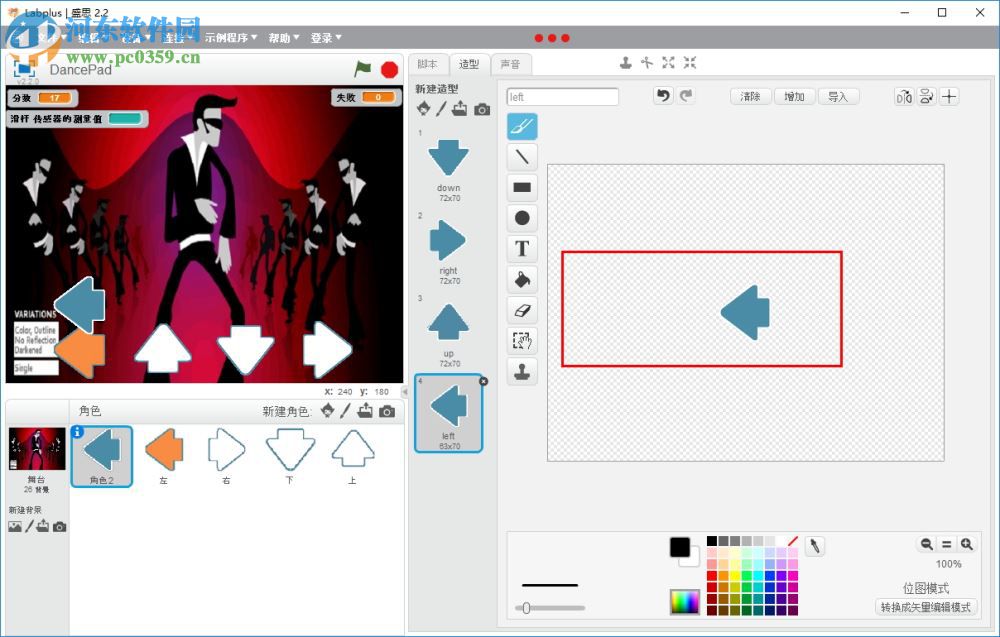Select the scissors delete icon in top toolbar
Screen dimensions: 1000x637
click(647, 62)
